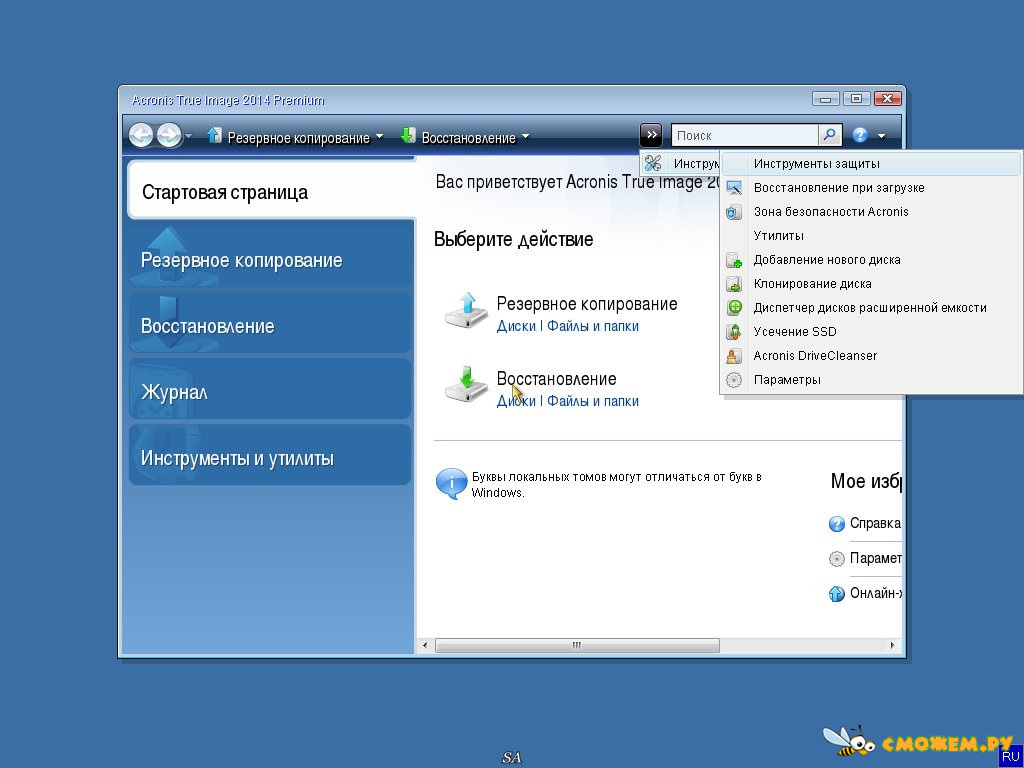Click Файлы и папки under Восстановление

593,401
